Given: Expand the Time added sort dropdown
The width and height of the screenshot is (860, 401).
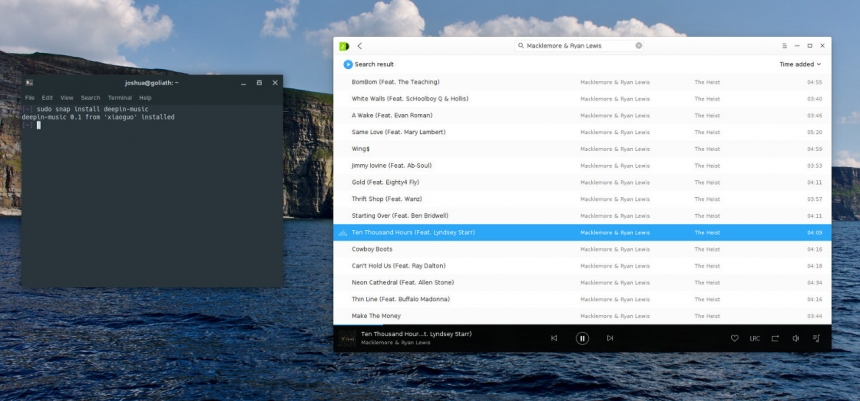Looking at the screenshot, I should 801,64.
